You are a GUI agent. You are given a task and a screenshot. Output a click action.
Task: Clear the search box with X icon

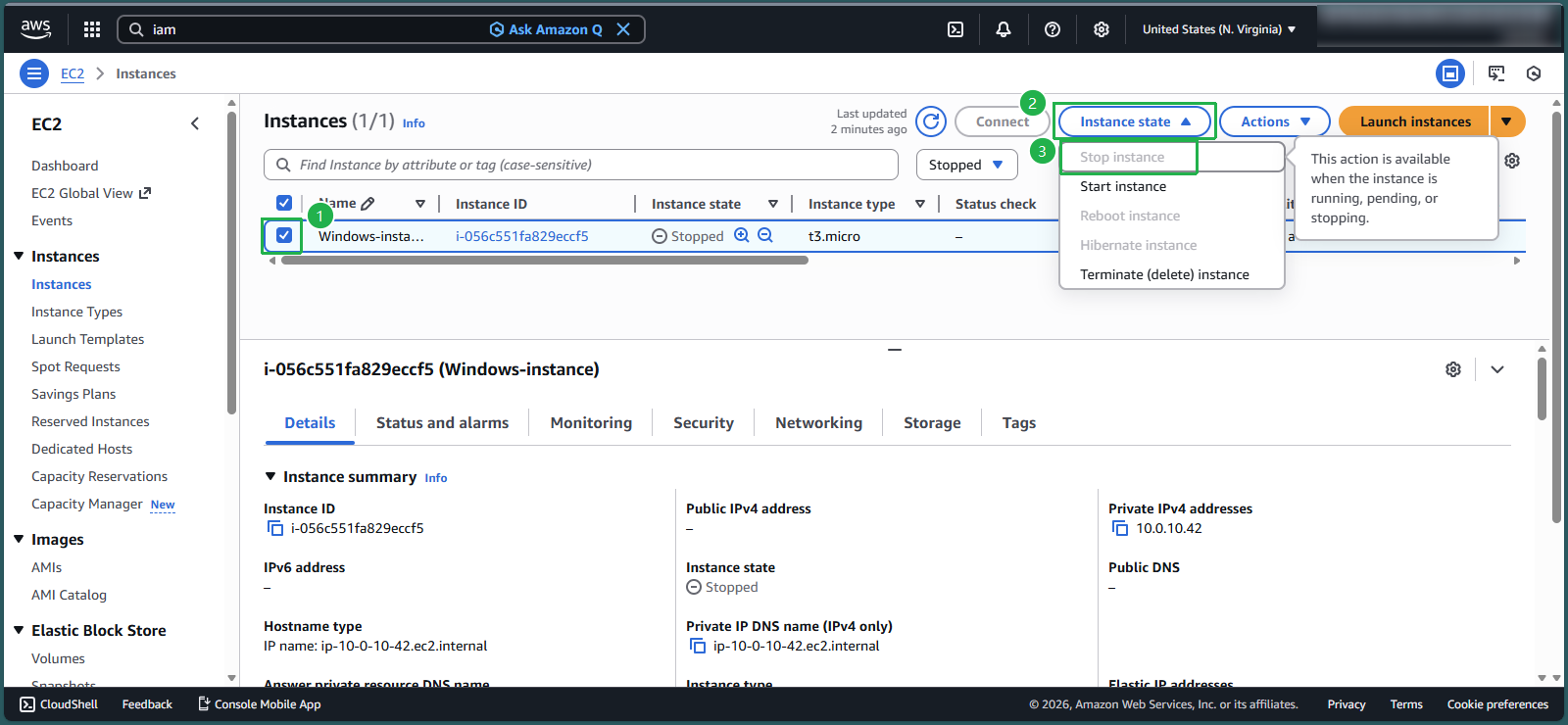click(623, 29)
